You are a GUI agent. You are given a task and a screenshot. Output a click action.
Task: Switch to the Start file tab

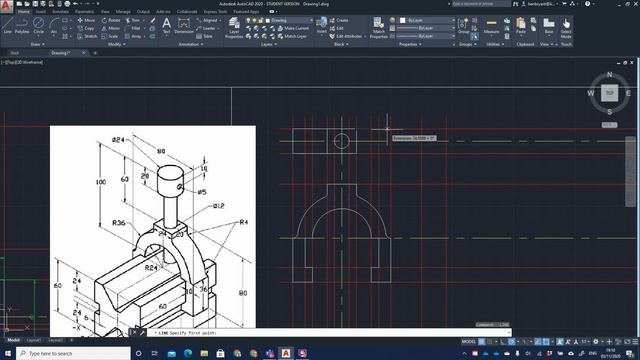[14, 53]
